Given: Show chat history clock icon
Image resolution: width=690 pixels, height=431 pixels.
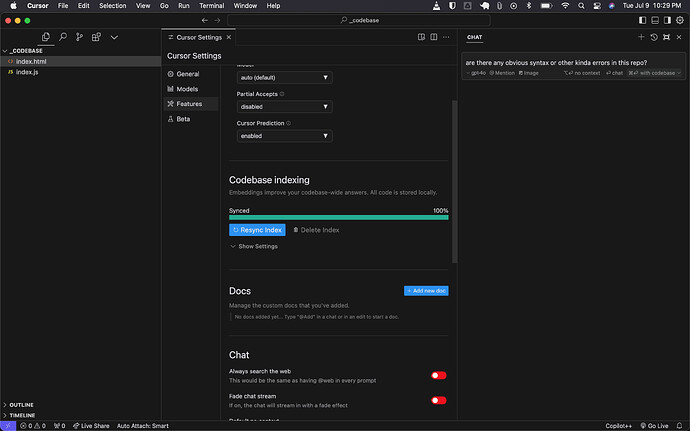Looking at the screenshot, I should (654, 37).
